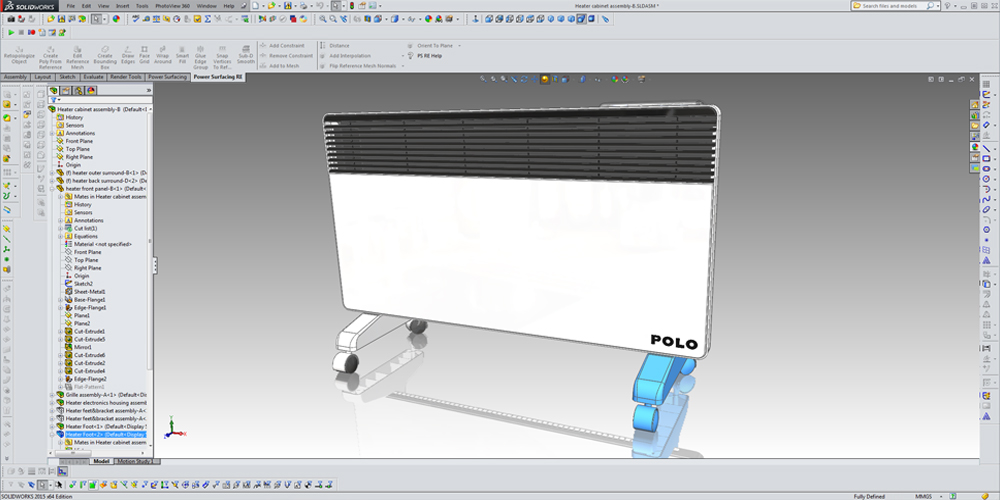The width and height of the screenshot is (1000, 500).
Task: Expand the Base-Flange1 feature node
Action: 61,300
